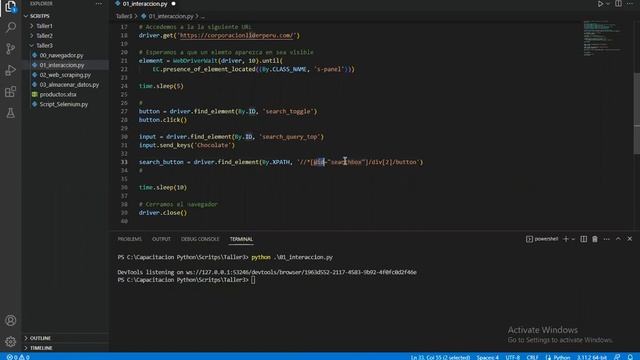Change line endings via CRLF
The height and width of the screenshot is (360, 640).
coord(532,357)
